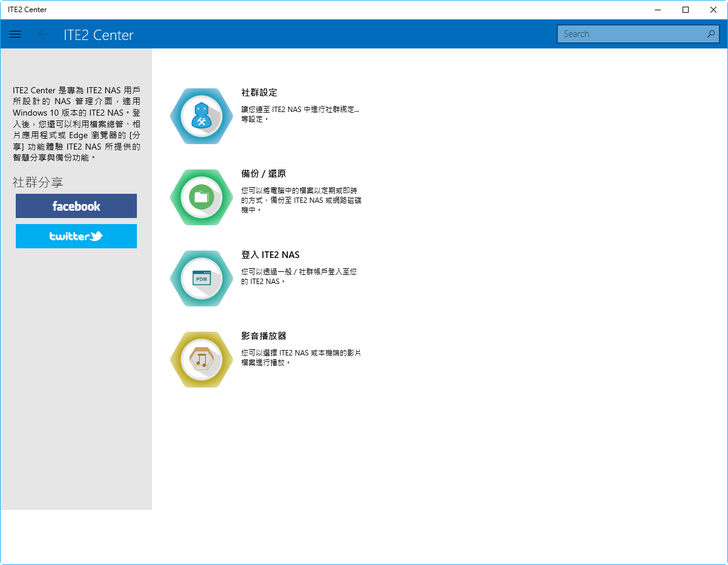The height and width of the screenshot is (565, 728).
Task: Click the 社群設定 description paragraph
Action: pyautogui.click(x=300, y=113)
